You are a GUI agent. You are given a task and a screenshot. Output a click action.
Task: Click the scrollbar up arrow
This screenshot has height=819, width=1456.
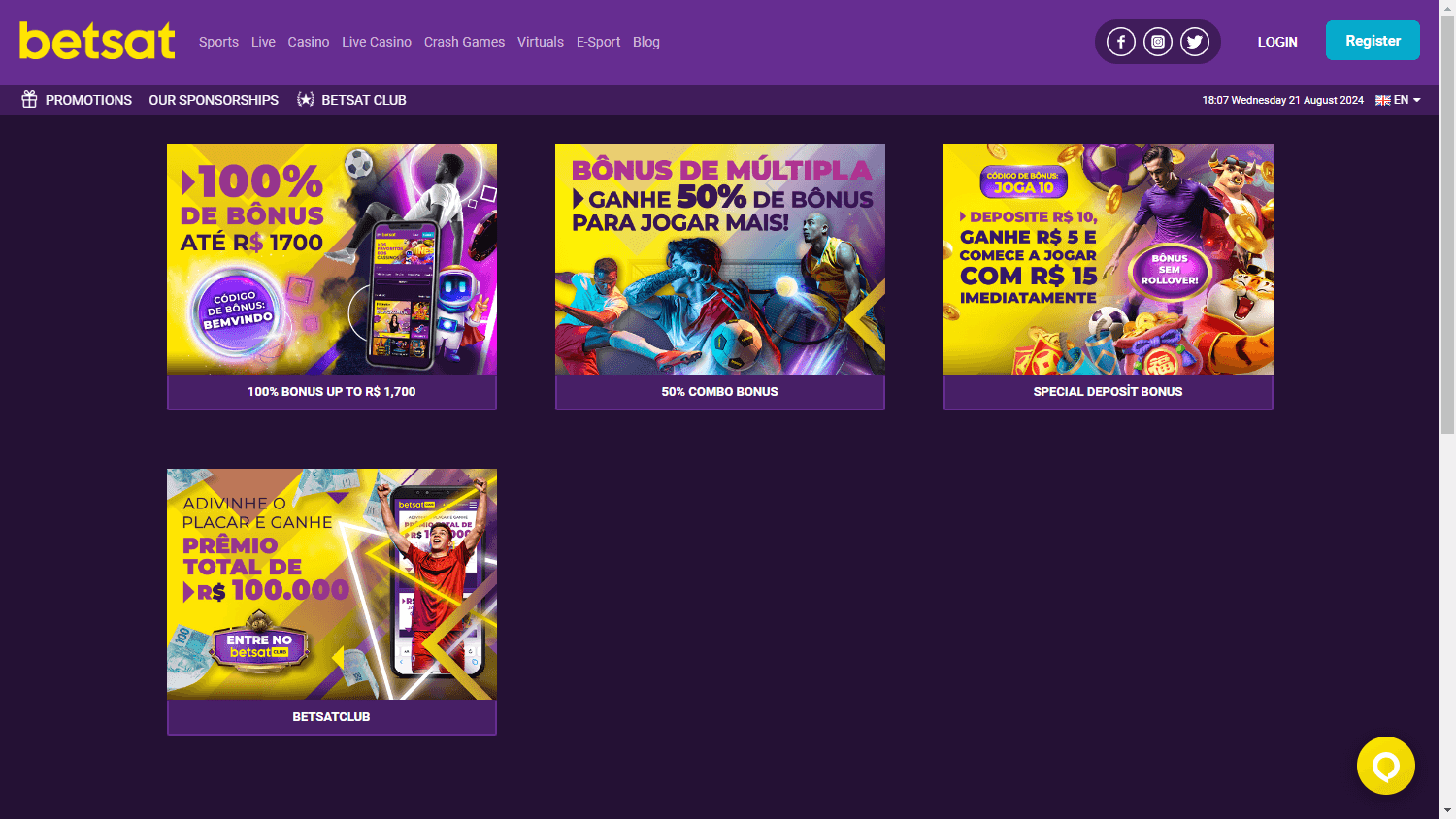[x=1447, y=8]
